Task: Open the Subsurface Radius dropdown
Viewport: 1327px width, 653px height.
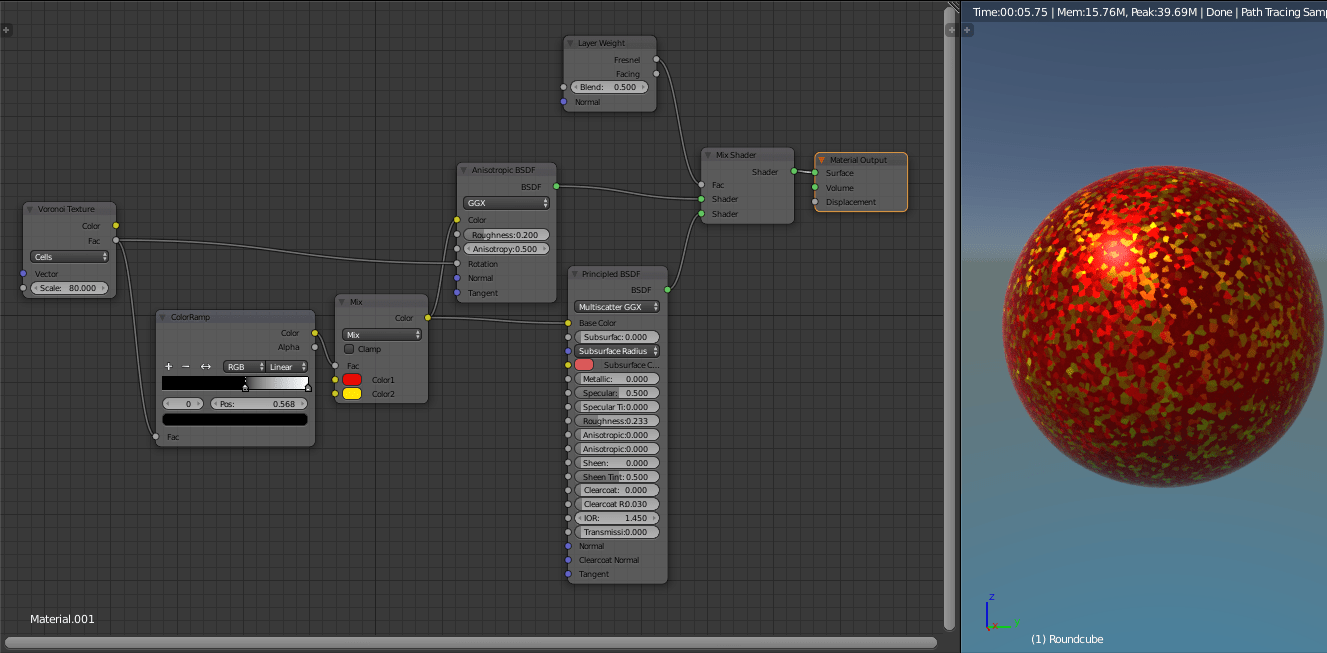Action: point(617,351)
